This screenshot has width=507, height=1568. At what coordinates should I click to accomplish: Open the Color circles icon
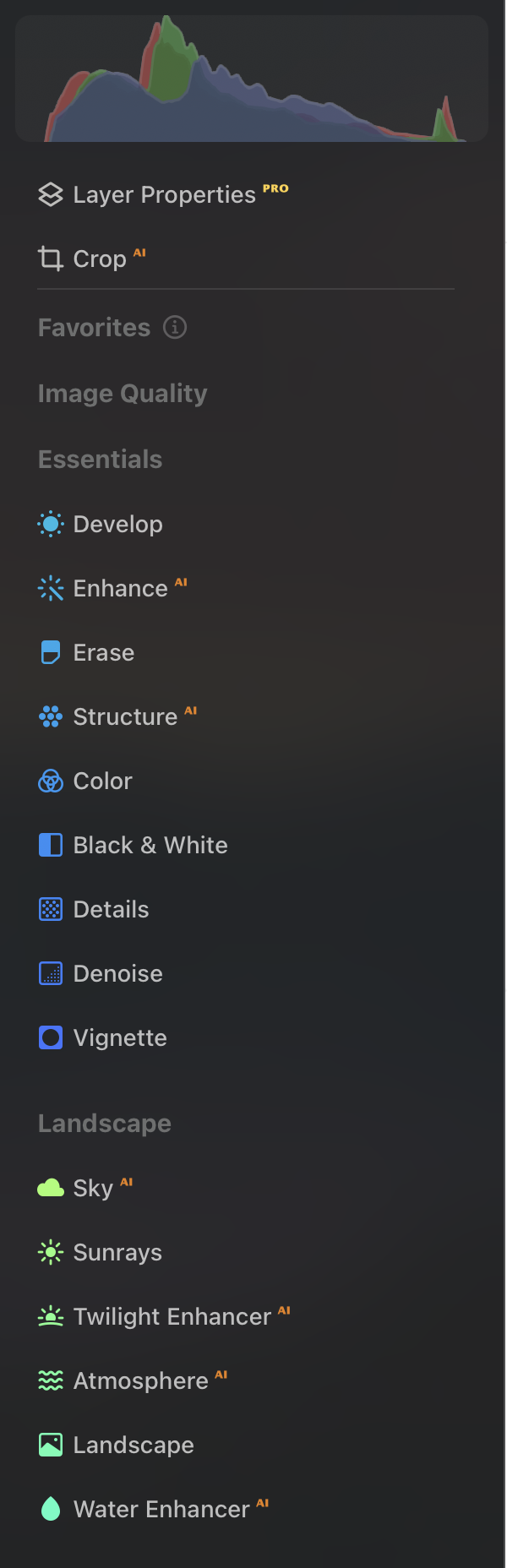point(51,781)
